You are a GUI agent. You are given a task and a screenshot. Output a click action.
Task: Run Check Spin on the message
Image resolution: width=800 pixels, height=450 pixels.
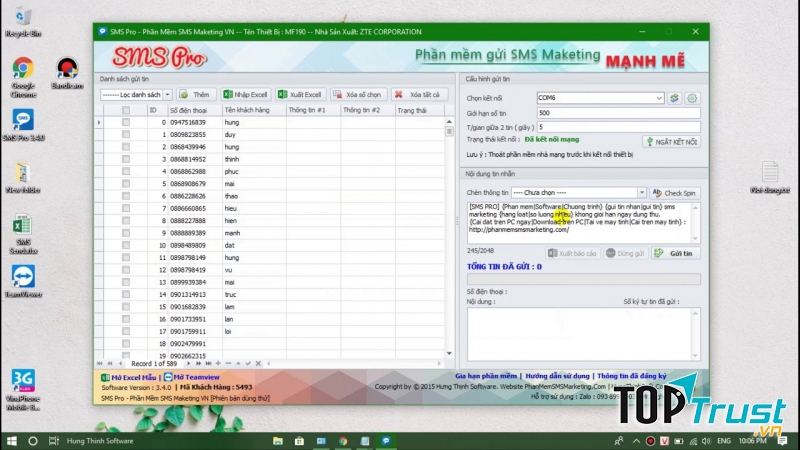(675, 193)
